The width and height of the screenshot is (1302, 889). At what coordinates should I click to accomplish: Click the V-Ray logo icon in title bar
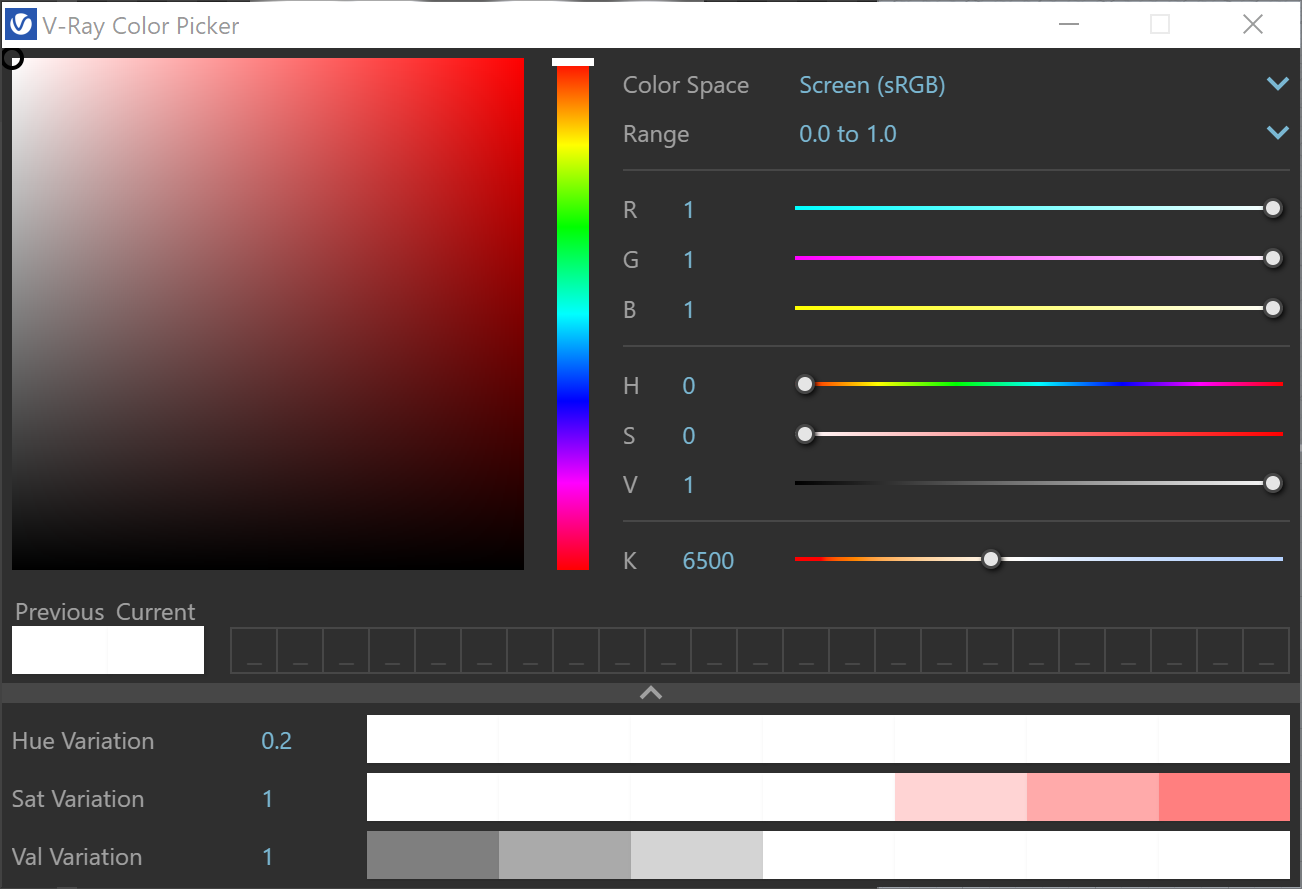(x=20, y=24)
